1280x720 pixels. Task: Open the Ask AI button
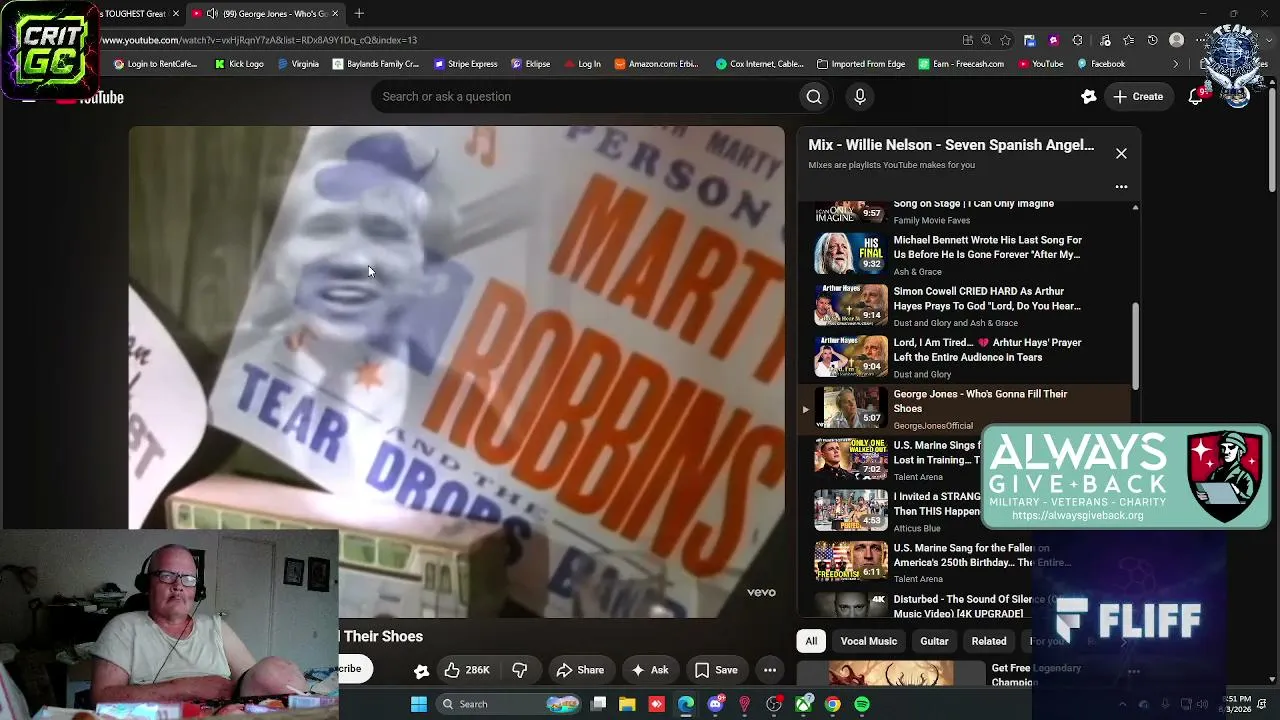pos(650,670)
